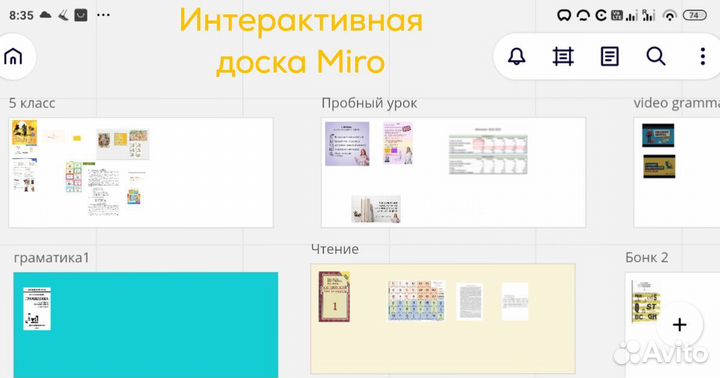The height and width of the screenshot is (378, 720).
Task: Tap the plus add button
Action: pyautogui.click(x=680, y=325)
